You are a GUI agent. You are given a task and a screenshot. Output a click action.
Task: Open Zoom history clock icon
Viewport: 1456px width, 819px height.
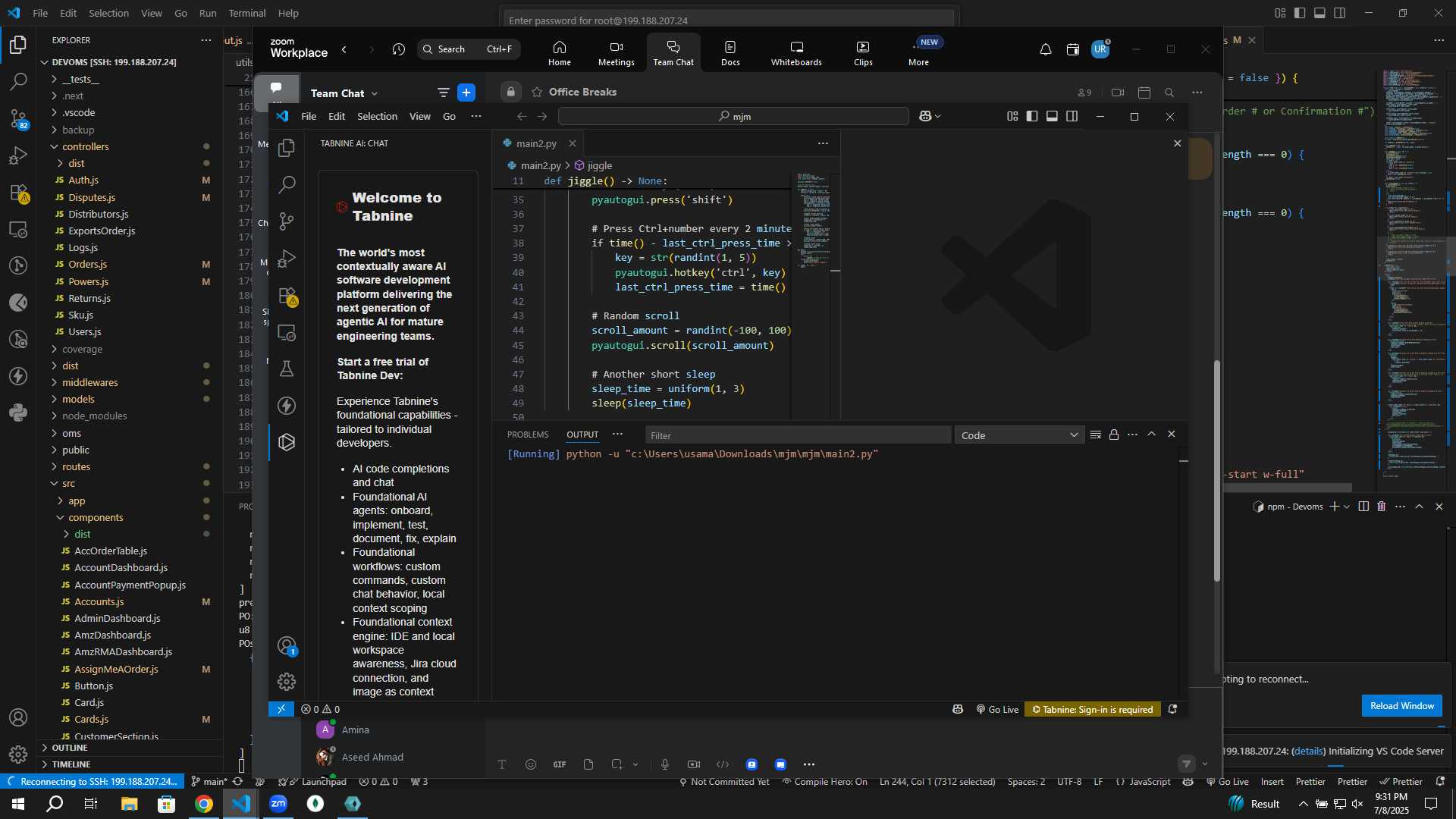click(399, 49)
